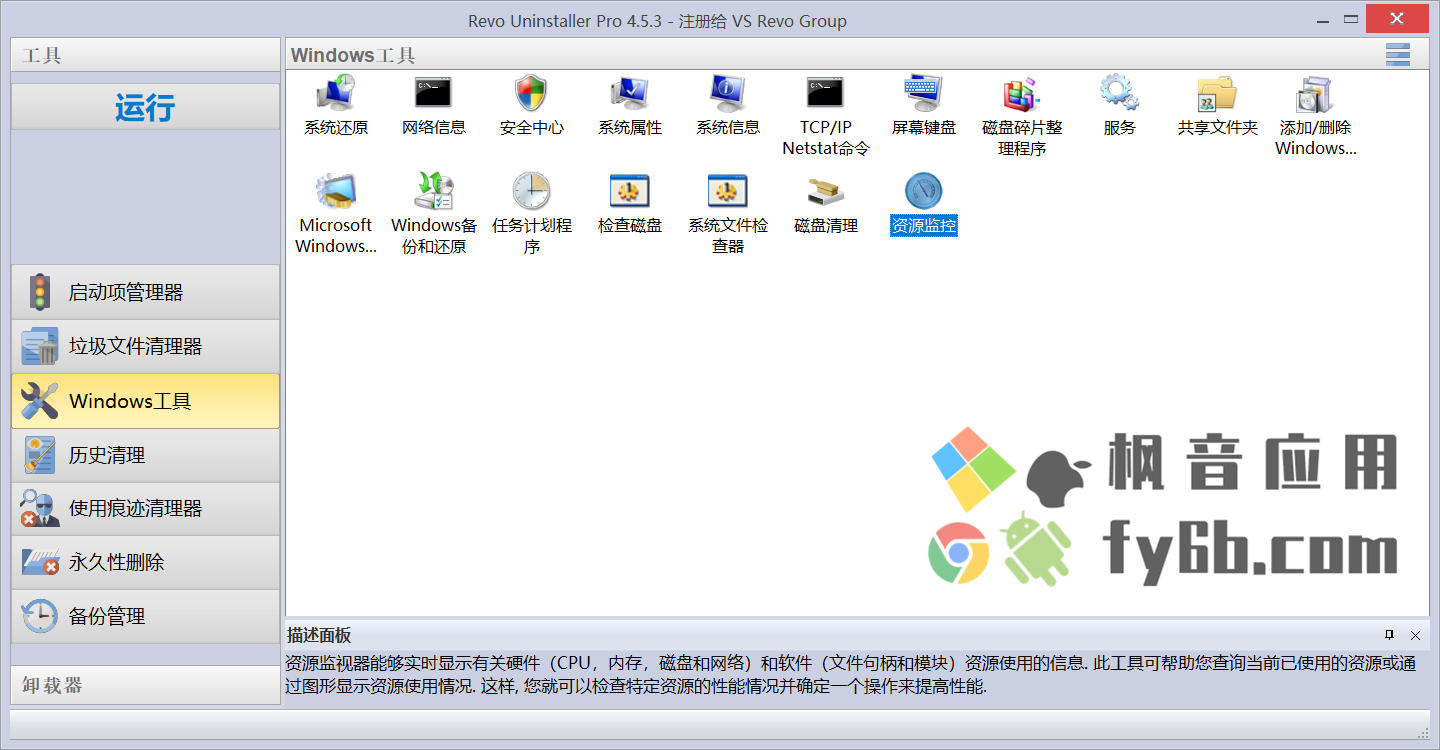Select the 共享文件夹 icon

(1218, 94)
